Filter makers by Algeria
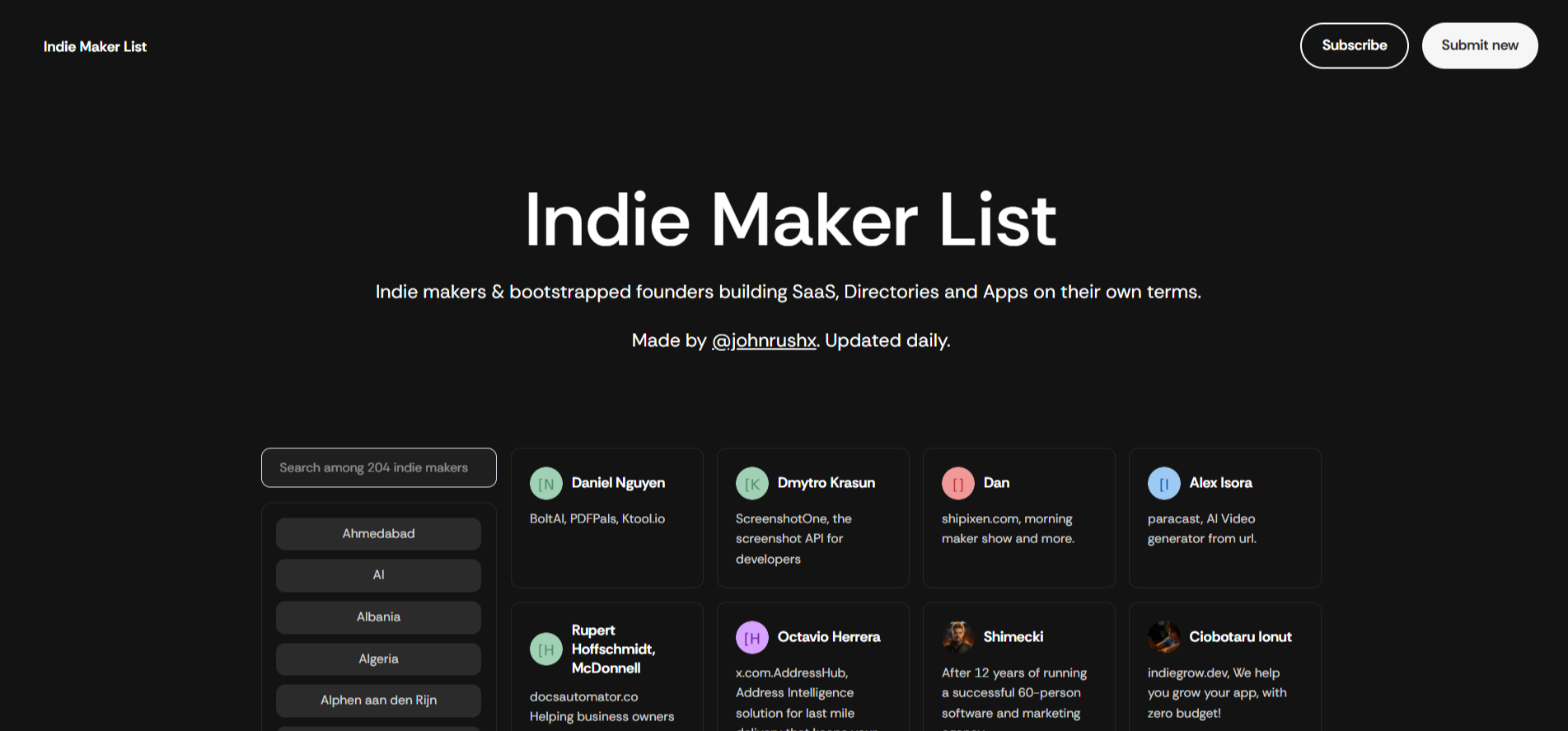The height and width of the screenshot is (731, 1568). (x=378, y=659)
